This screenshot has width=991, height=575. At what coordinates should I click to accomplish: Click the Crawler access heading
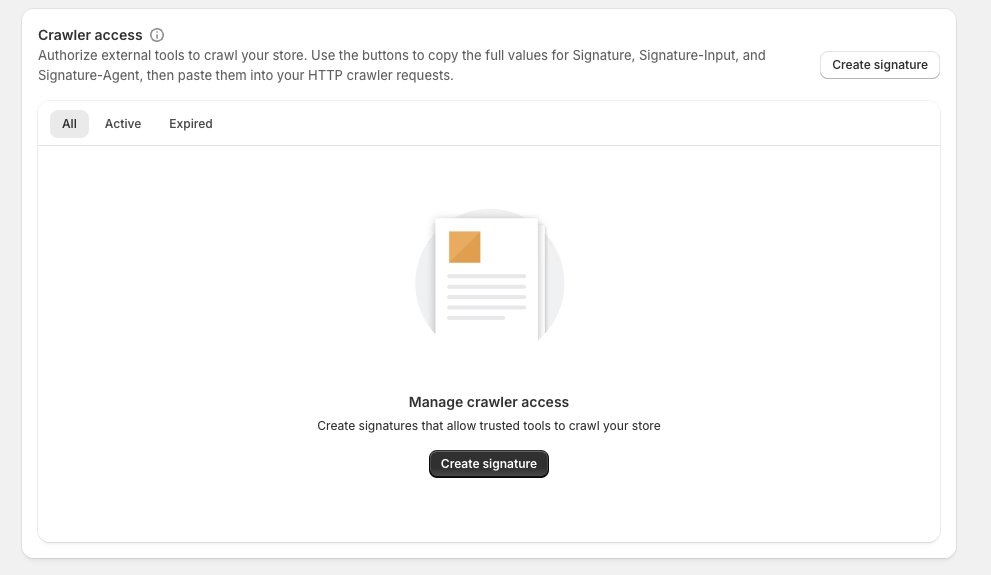click(90, 35)
